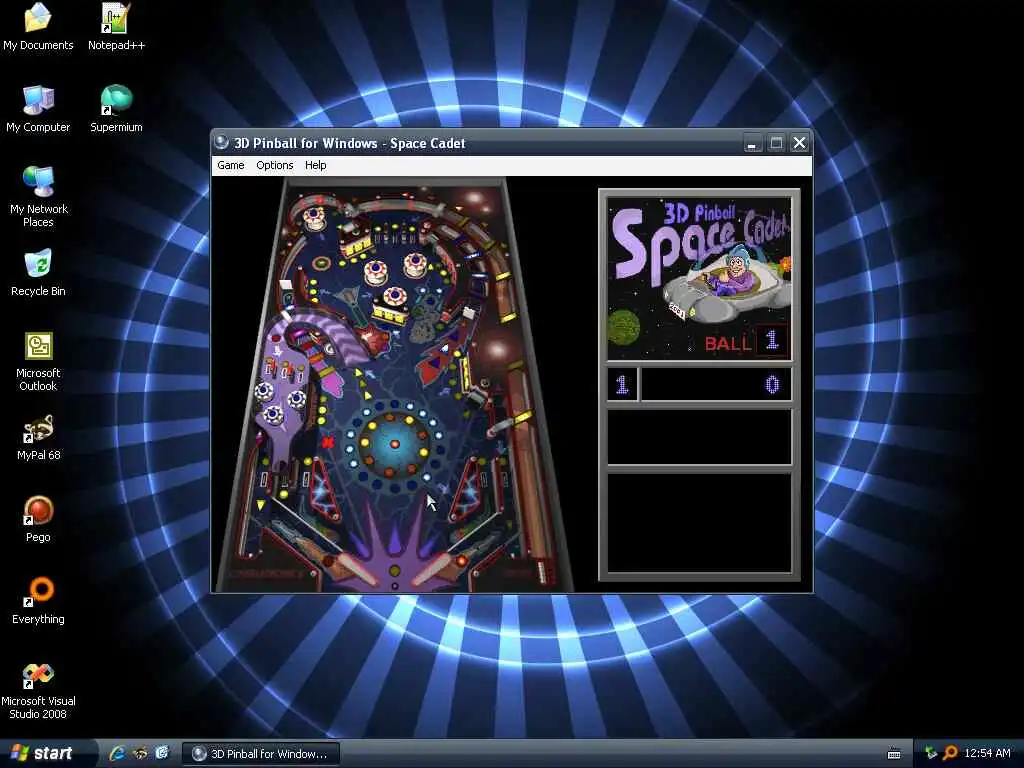Click the magnifier icon in system tray

950,753
